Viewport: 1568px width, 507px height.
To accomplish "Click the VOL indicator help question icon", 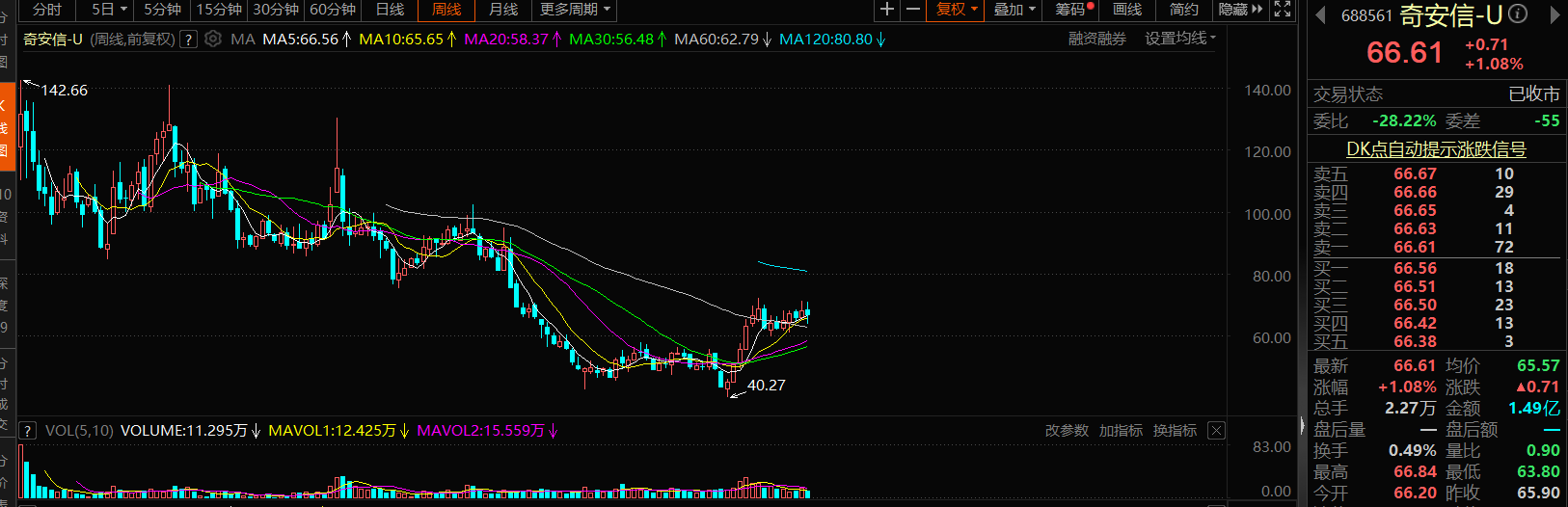I will click(28, 431).
